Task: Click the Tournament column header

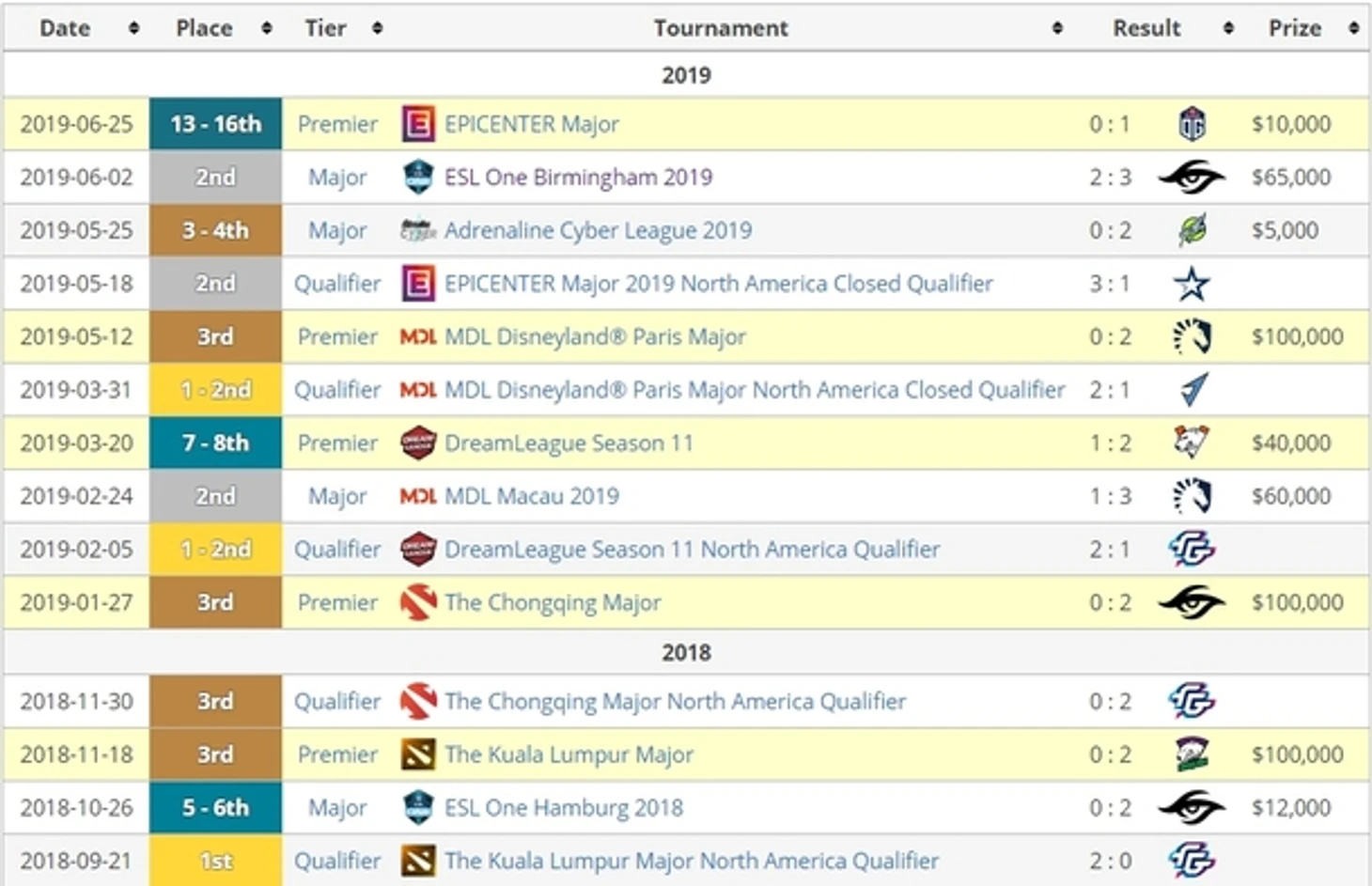Action: coord(721,28)
